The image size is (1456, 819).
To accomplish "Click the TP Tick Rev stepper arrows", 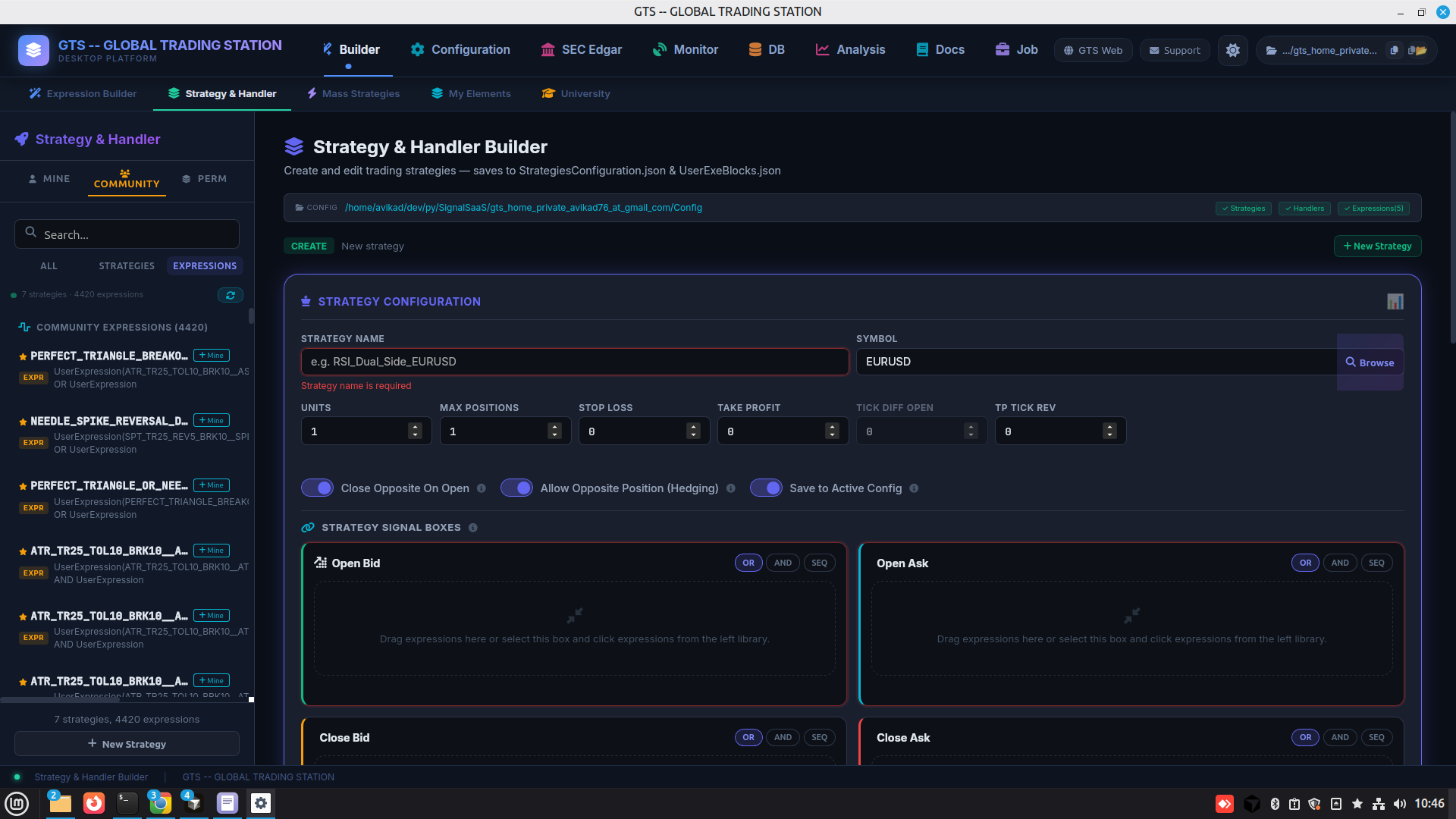I will point(1109,431).
